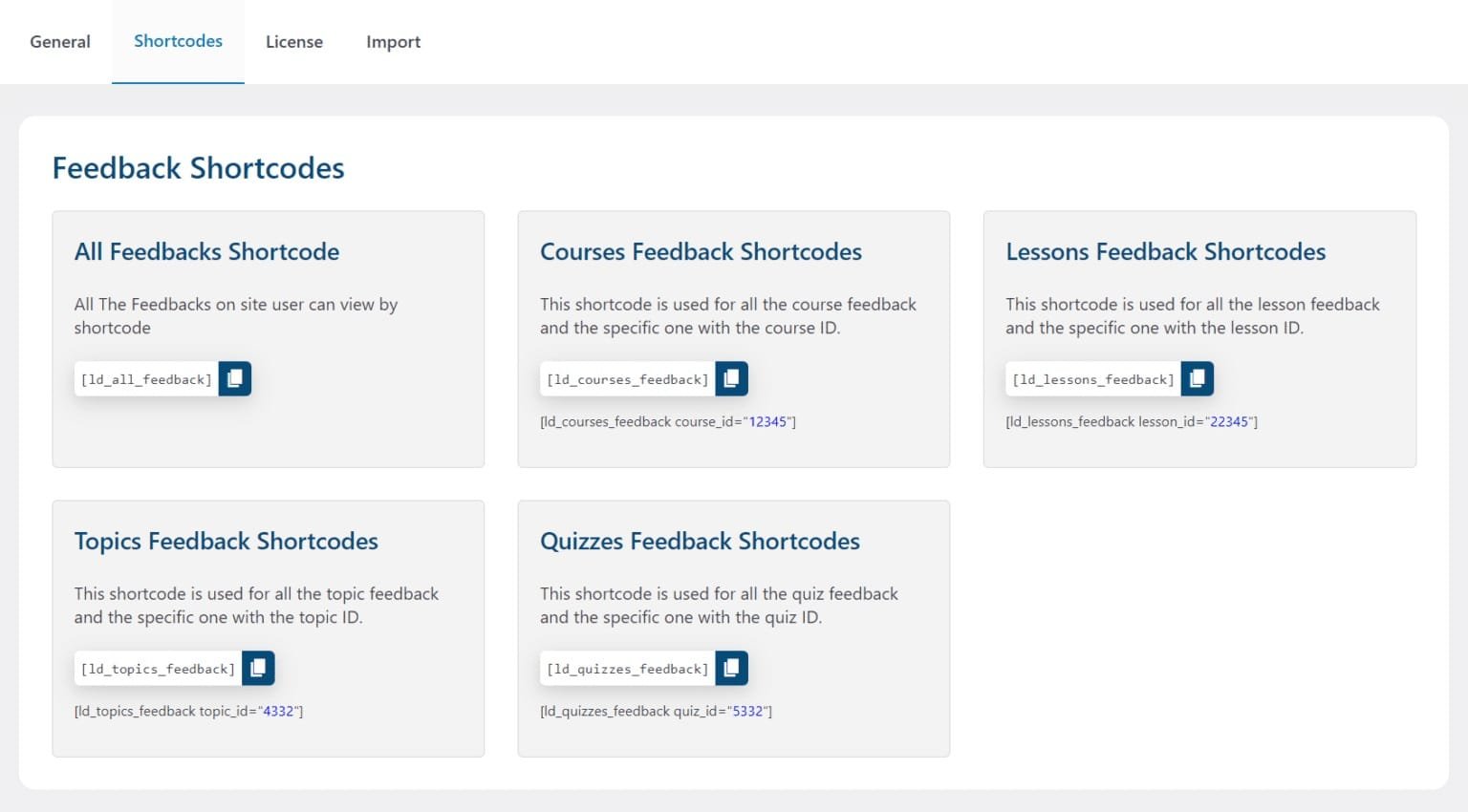Screen dimensions: 1468x812
Task: Click the All Feedbacks Shortcode title
Action: click(x=206, y=251)
